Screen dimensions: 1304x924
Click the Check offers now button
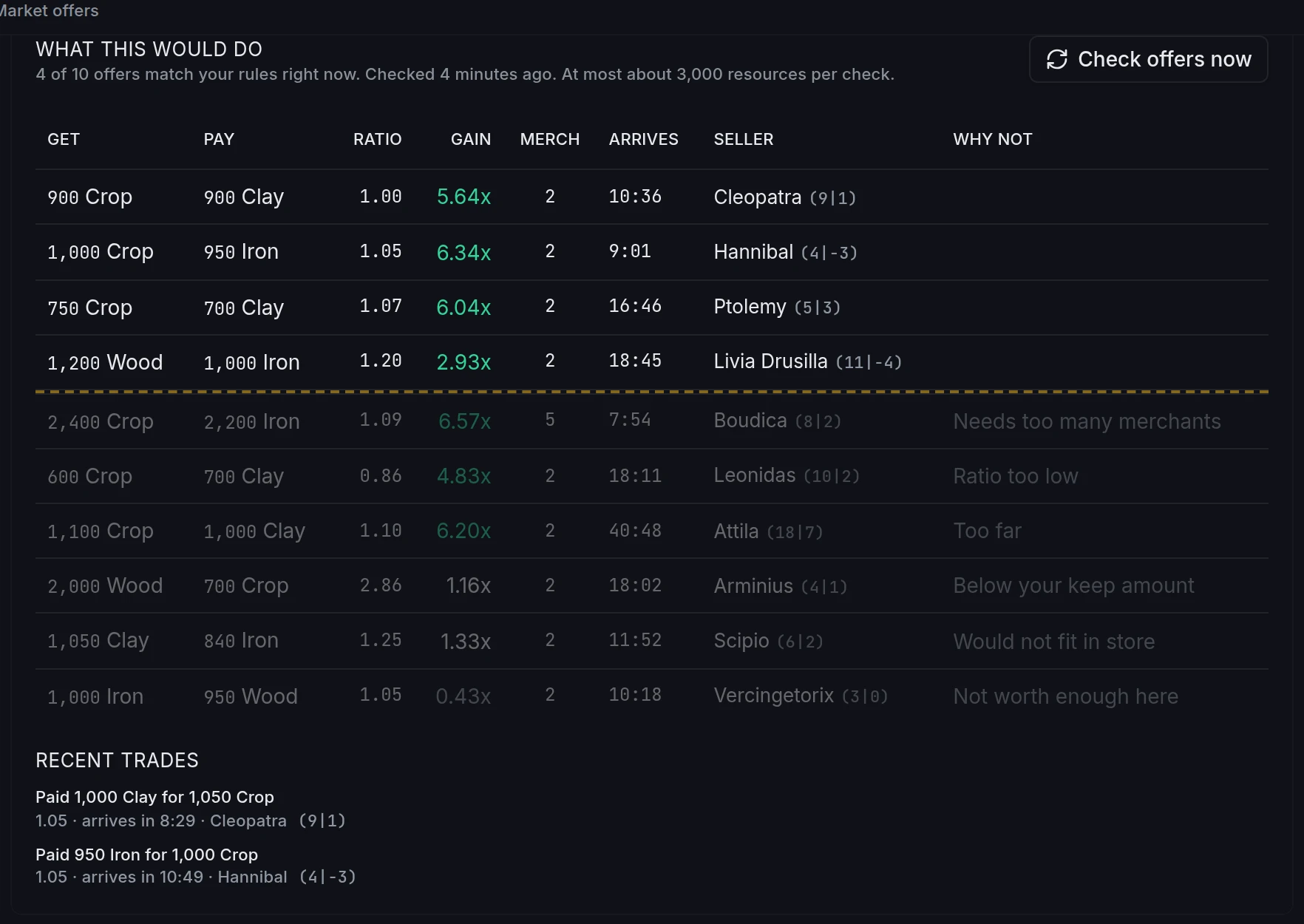1148,59
